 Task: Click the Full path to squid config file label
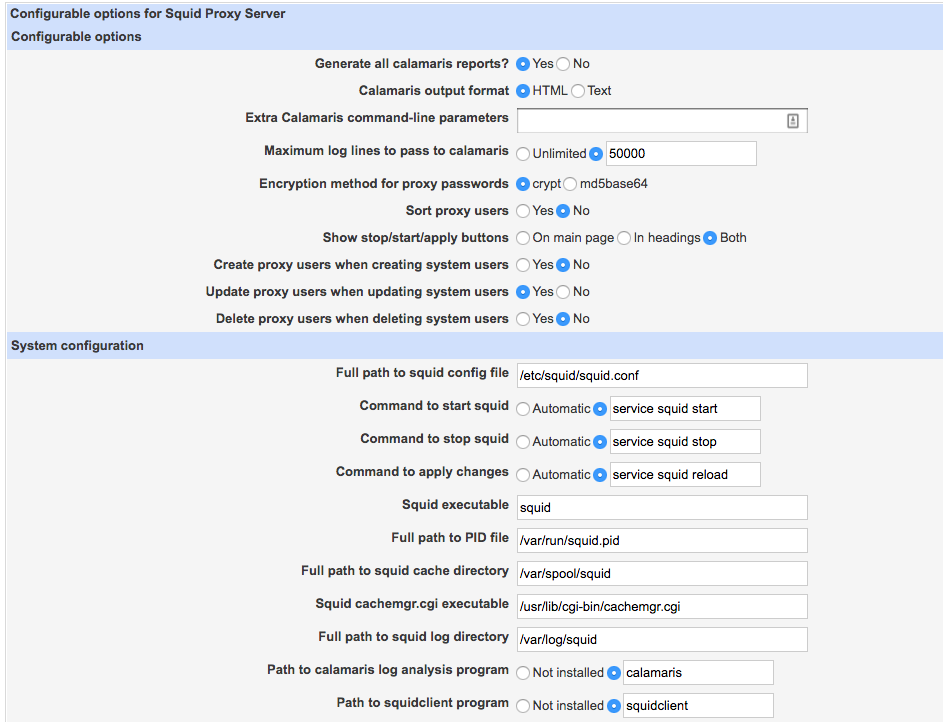(x=422, y=373)
